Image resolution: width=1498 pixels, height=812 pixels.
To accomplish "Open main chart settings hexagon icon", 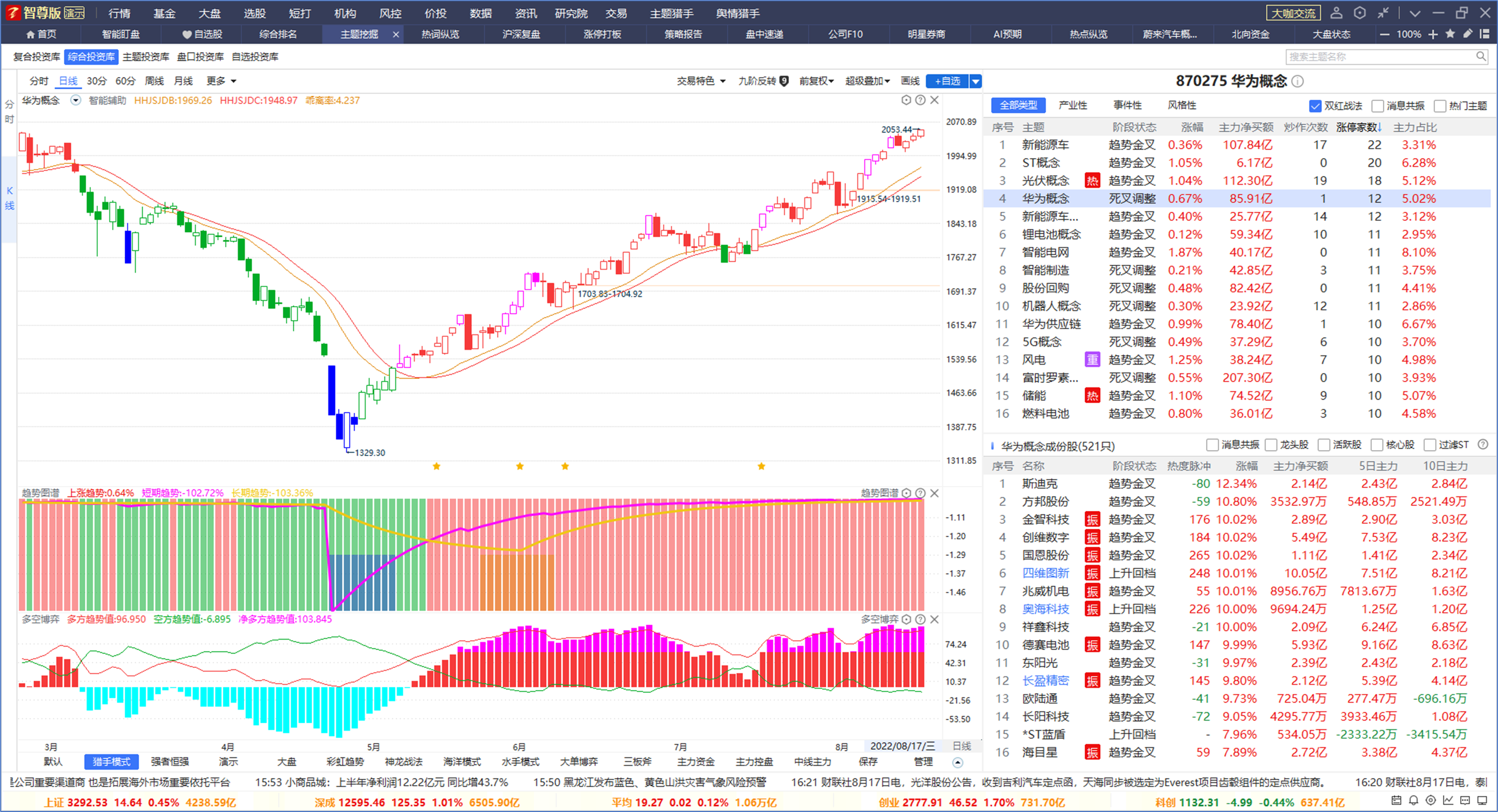I will point(906,100).
